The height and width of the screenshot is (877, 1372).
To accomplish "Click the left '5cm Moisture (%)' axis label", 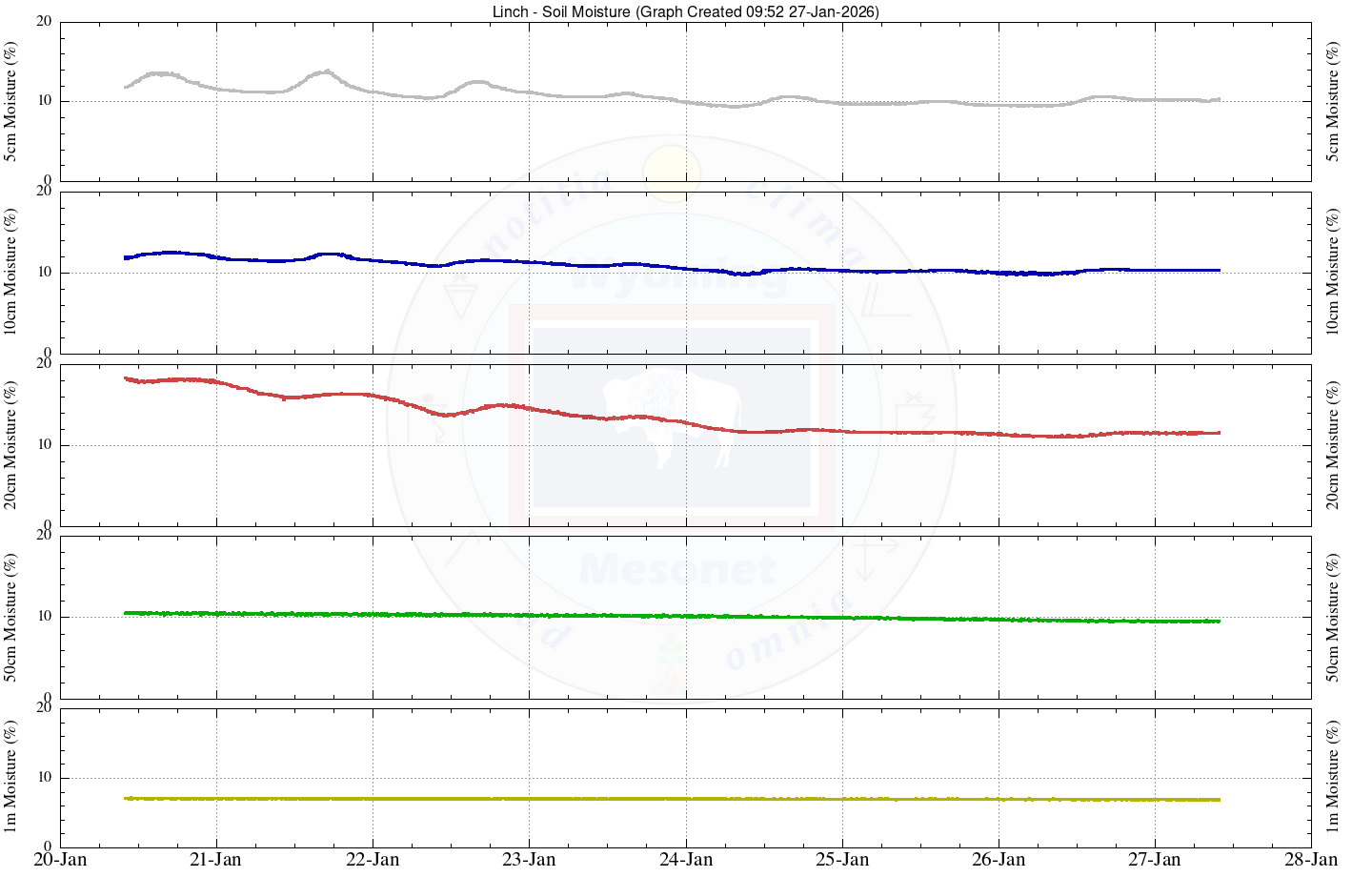I will click(x=11, y=101).
